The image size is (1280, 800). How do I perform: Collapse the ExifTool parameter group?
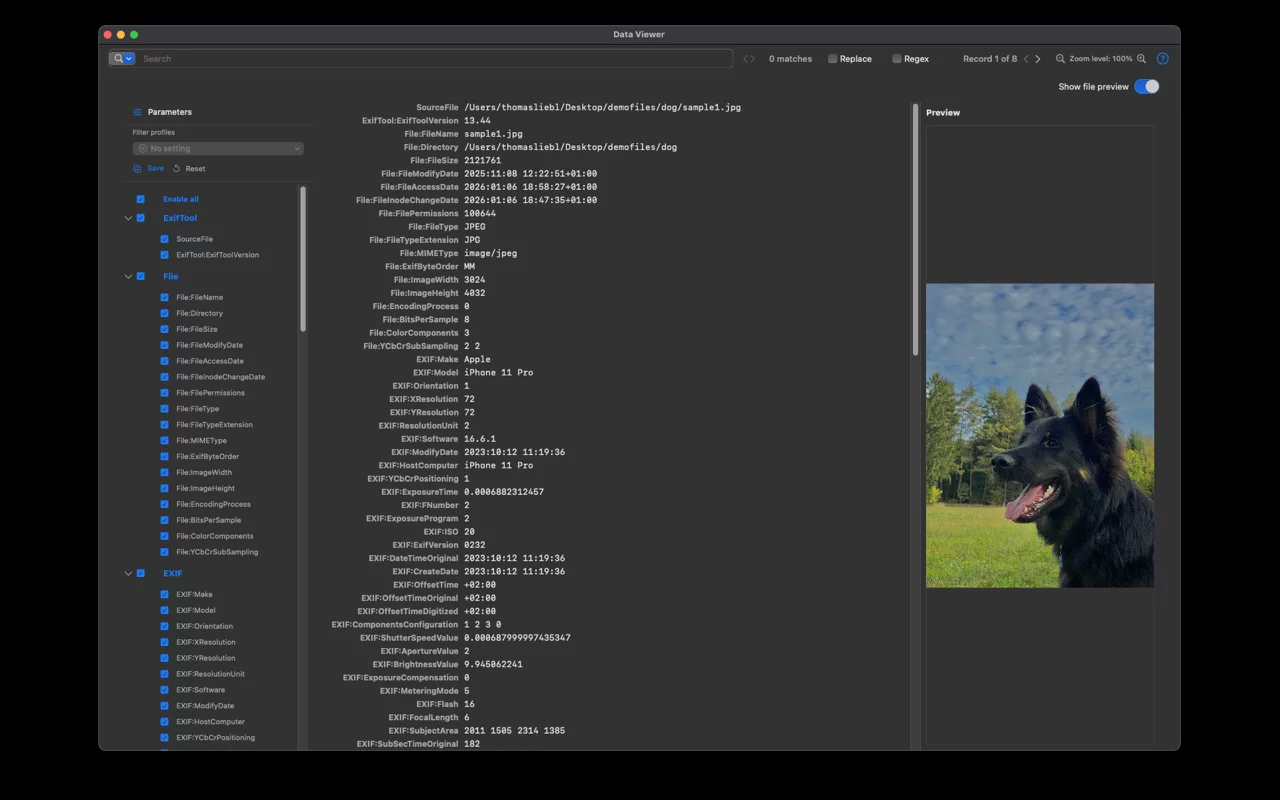click(128, 218)
